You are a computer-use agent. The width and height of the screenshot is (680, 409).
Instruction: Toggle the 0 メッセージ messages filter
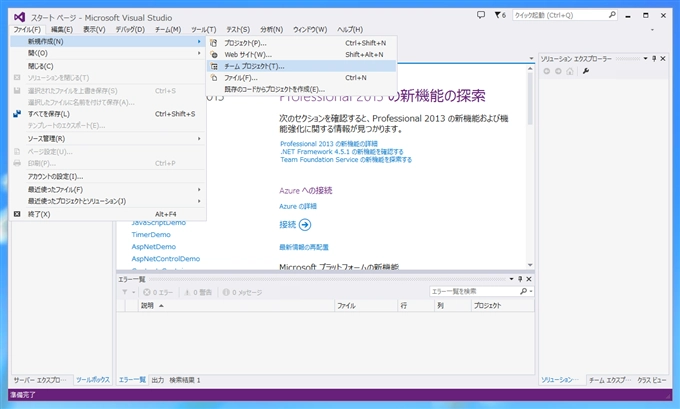coord(242,292)
